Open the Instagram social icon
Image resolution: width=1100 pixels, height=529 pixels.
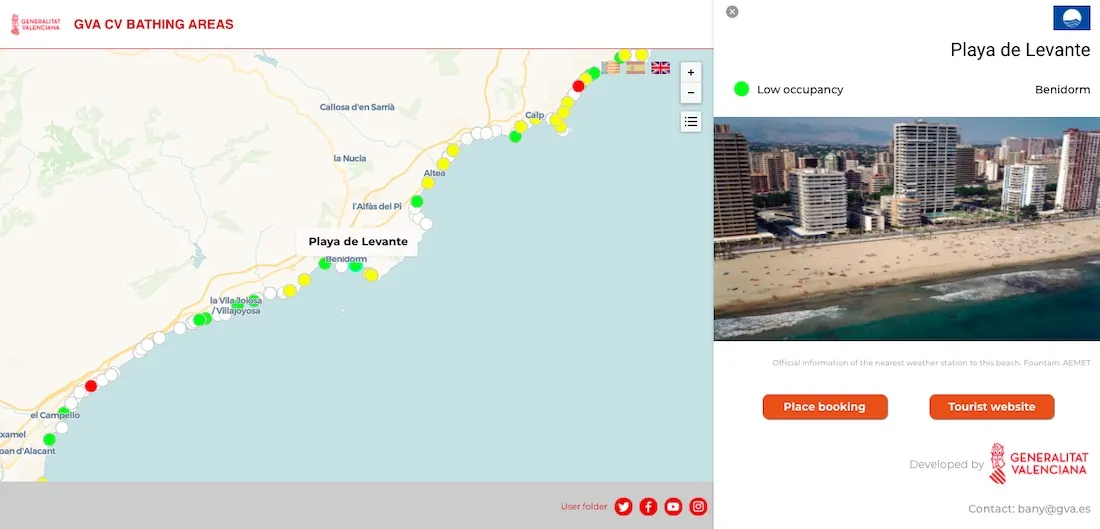coord(698,507)
